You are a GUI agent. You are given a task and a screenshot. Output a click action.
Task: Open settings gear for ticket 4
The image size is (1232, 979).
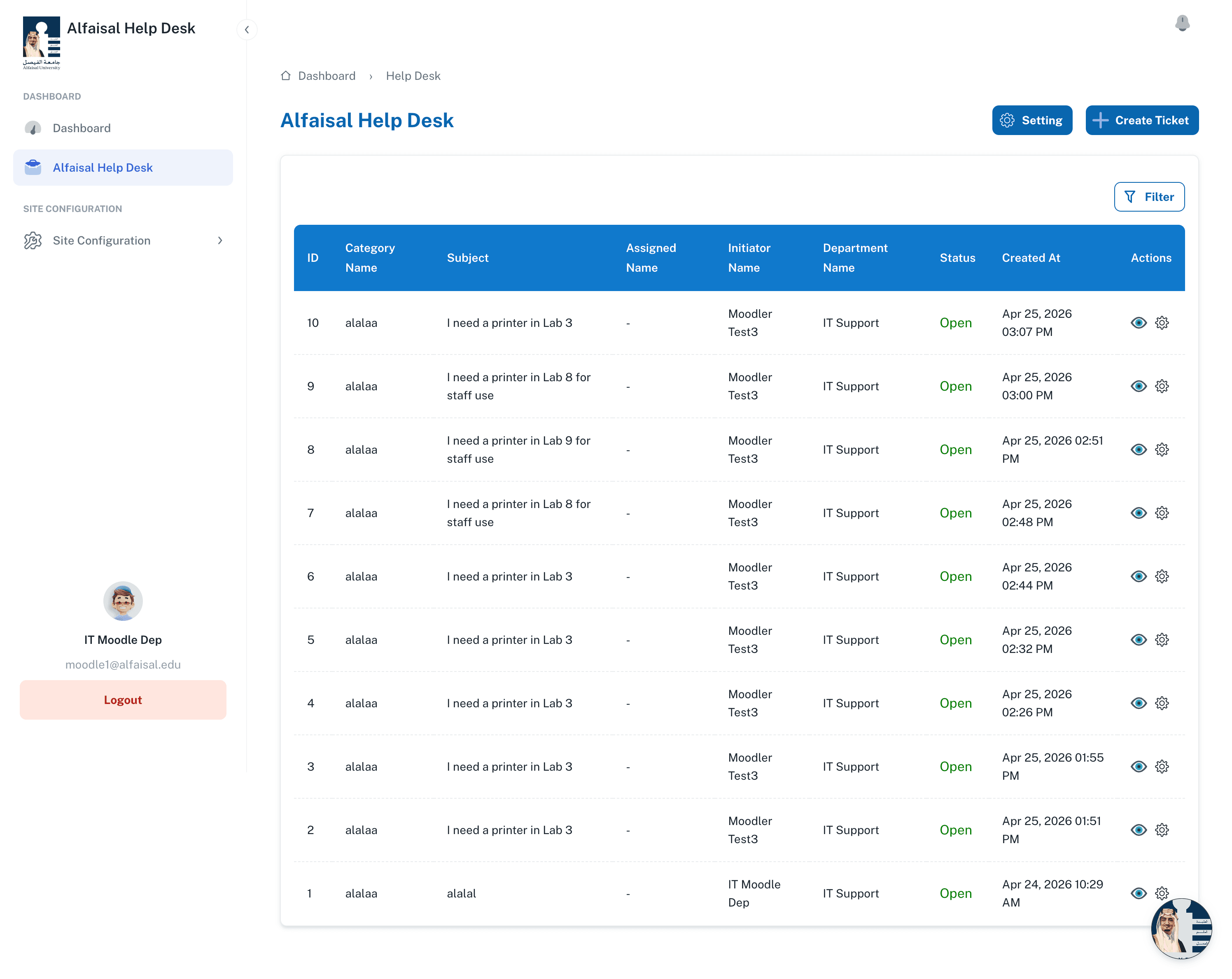click(1162, 703)
